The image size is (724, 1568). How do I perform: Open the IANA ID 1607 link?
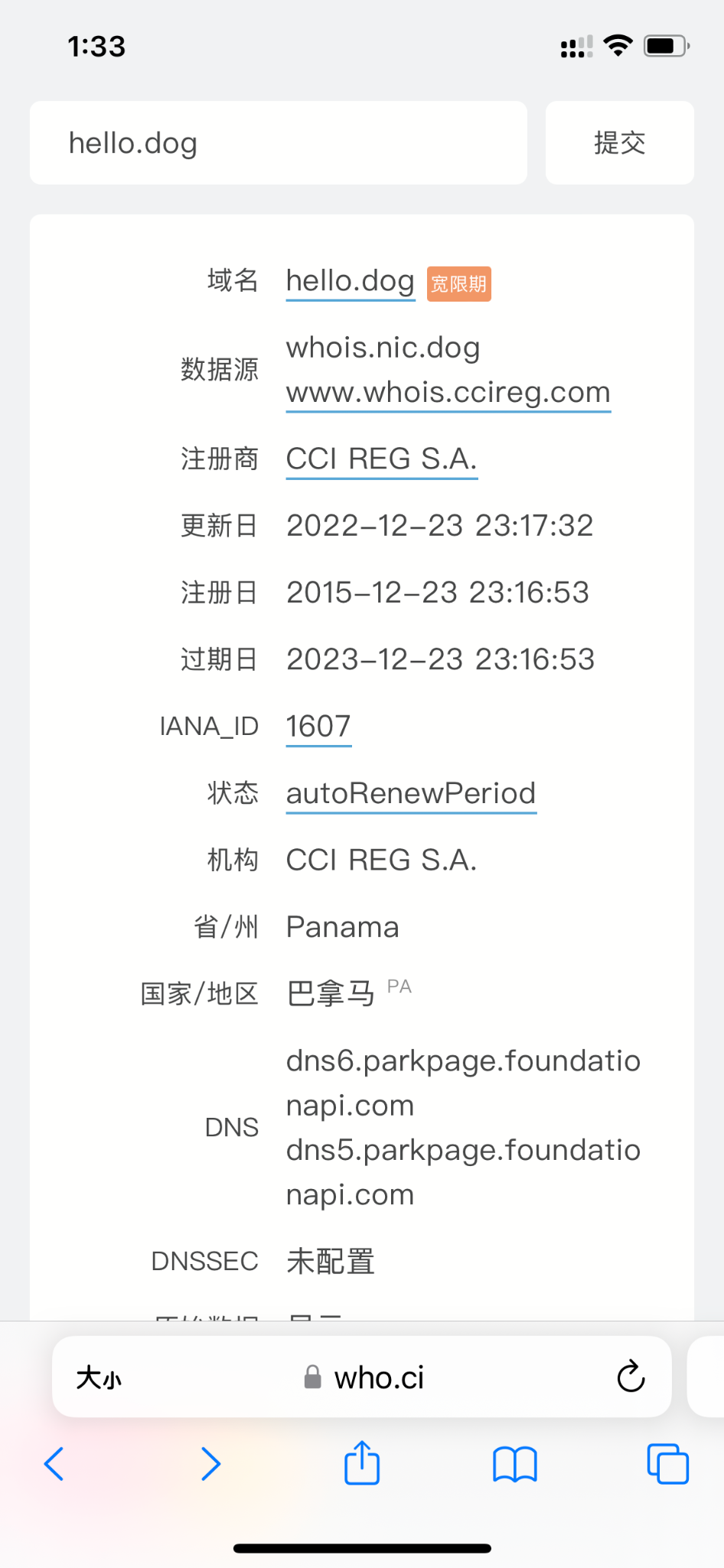(318, 726)
